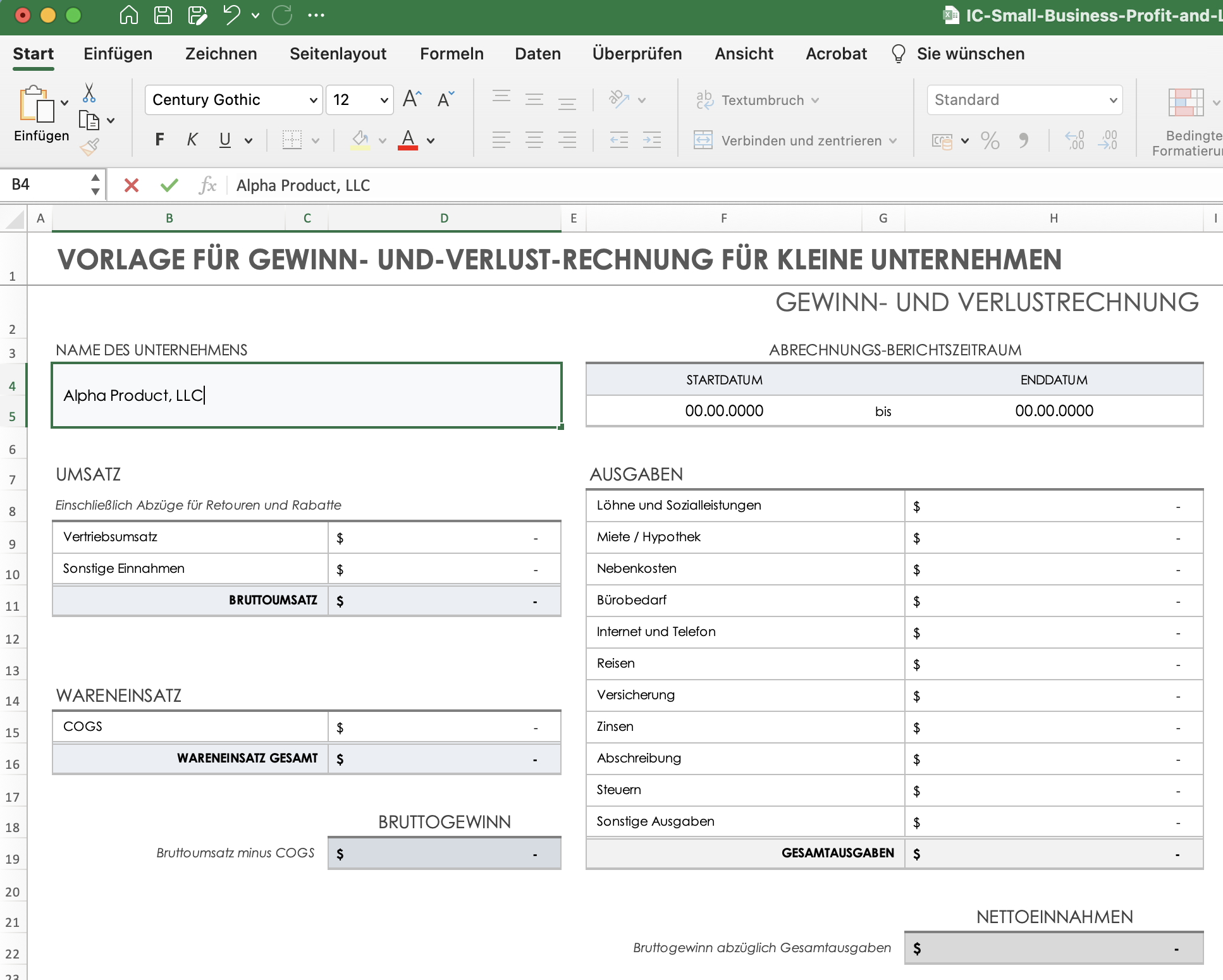Align text left horizontally
This screenshot has height=980, width=1223.
501,140
